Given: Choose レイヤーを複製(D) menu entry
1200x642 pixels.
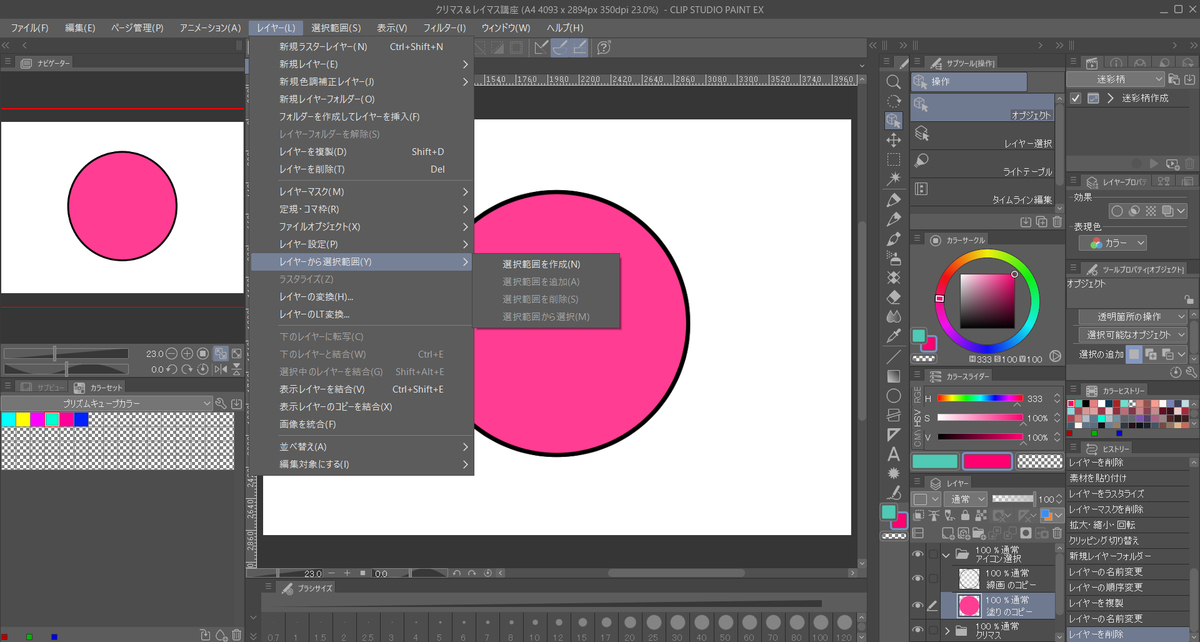Looking at the screenshot, I should click(x=360, y=151).
